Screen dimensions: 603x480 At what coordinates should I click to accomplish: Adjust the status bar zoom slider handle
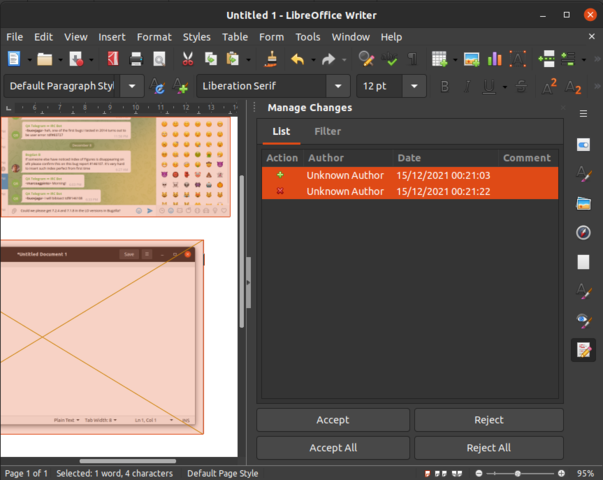click(518, 473)
